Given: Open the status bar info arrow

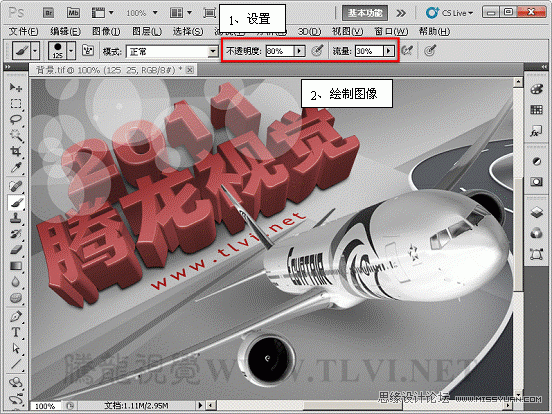Looking at the screenshot, I should [x=201, y=405].
